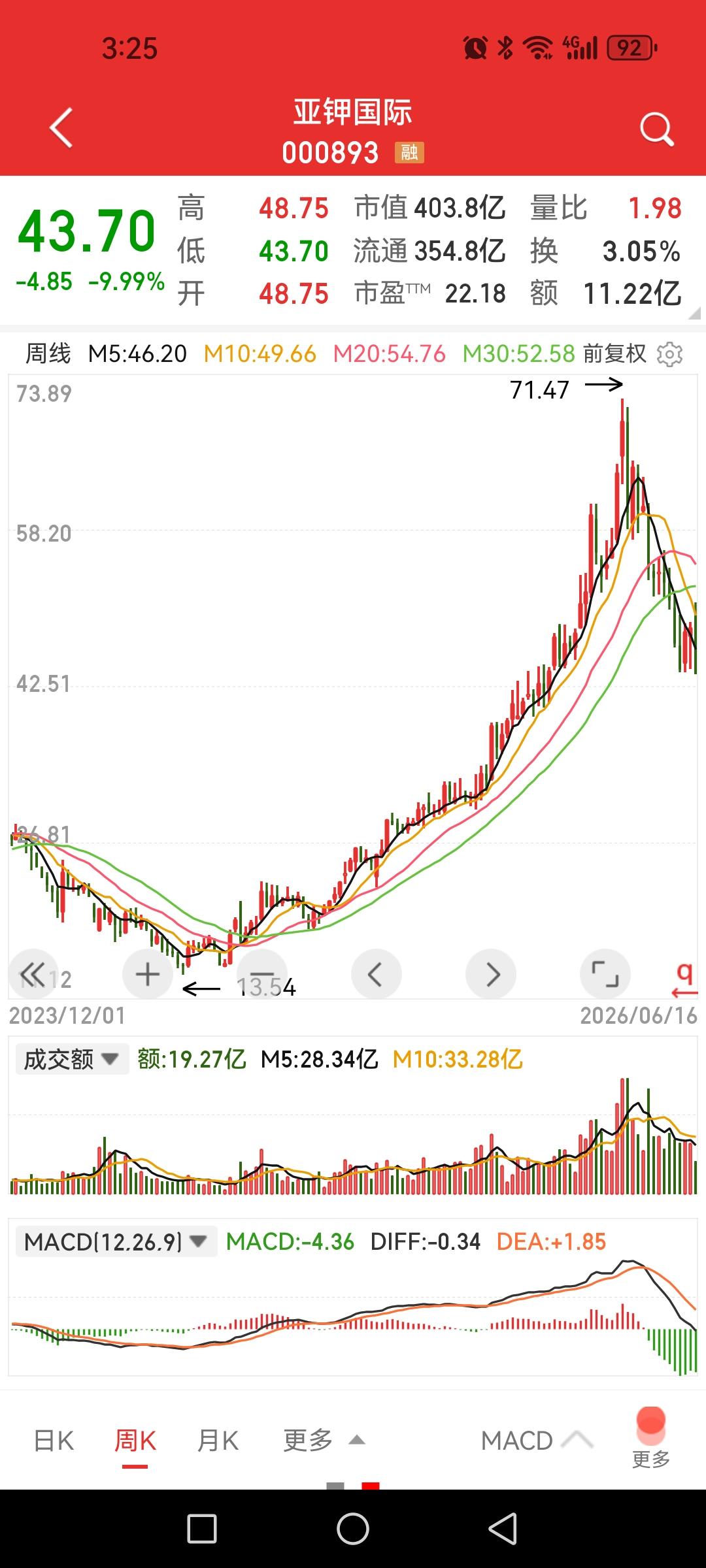The height and width of the screenshot is (1568, 706).
Task: Tap the stock name 亚钾国际
Action: (353, 112)
